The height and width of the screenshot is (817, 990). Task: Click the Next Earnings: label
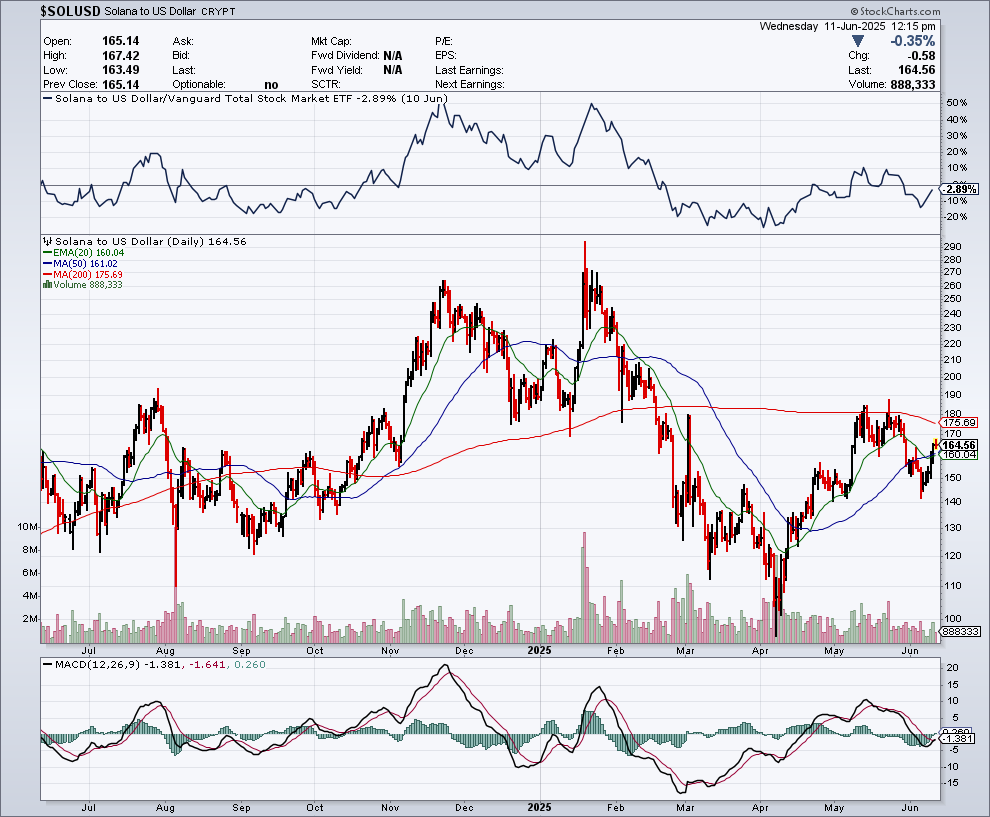[470, 85]
